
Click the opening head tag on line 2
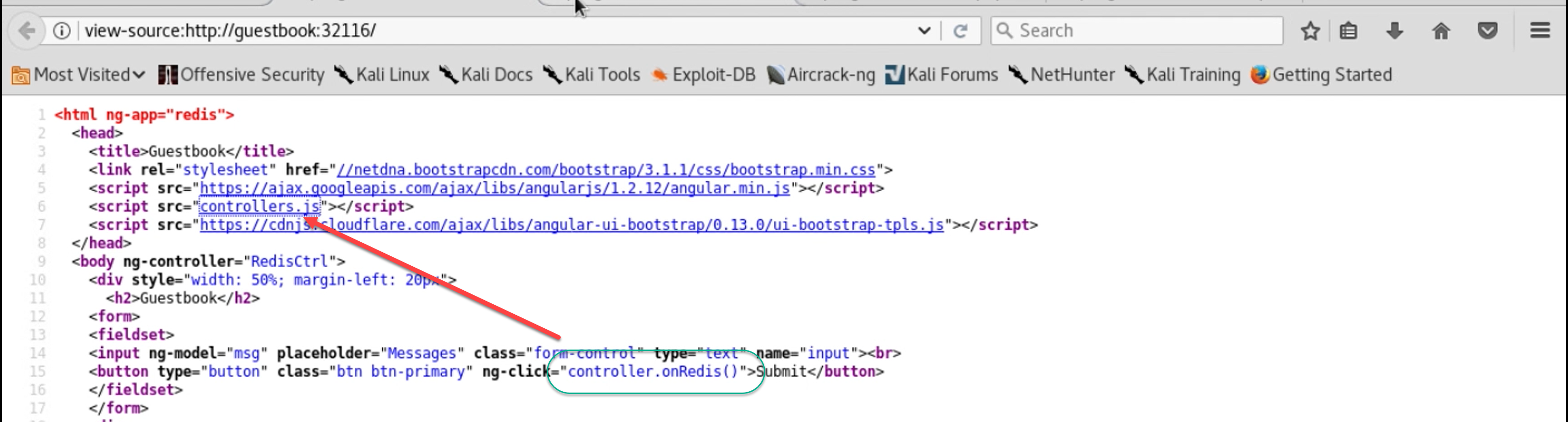pos(97,133)
